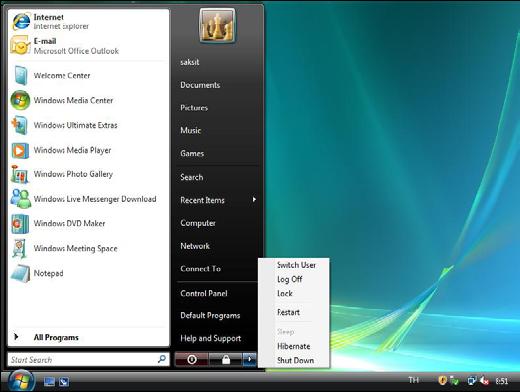Launch Windows Media Center
Image resolution: width=520 pixels, height=392 pixels.
[x=88, y=100]
